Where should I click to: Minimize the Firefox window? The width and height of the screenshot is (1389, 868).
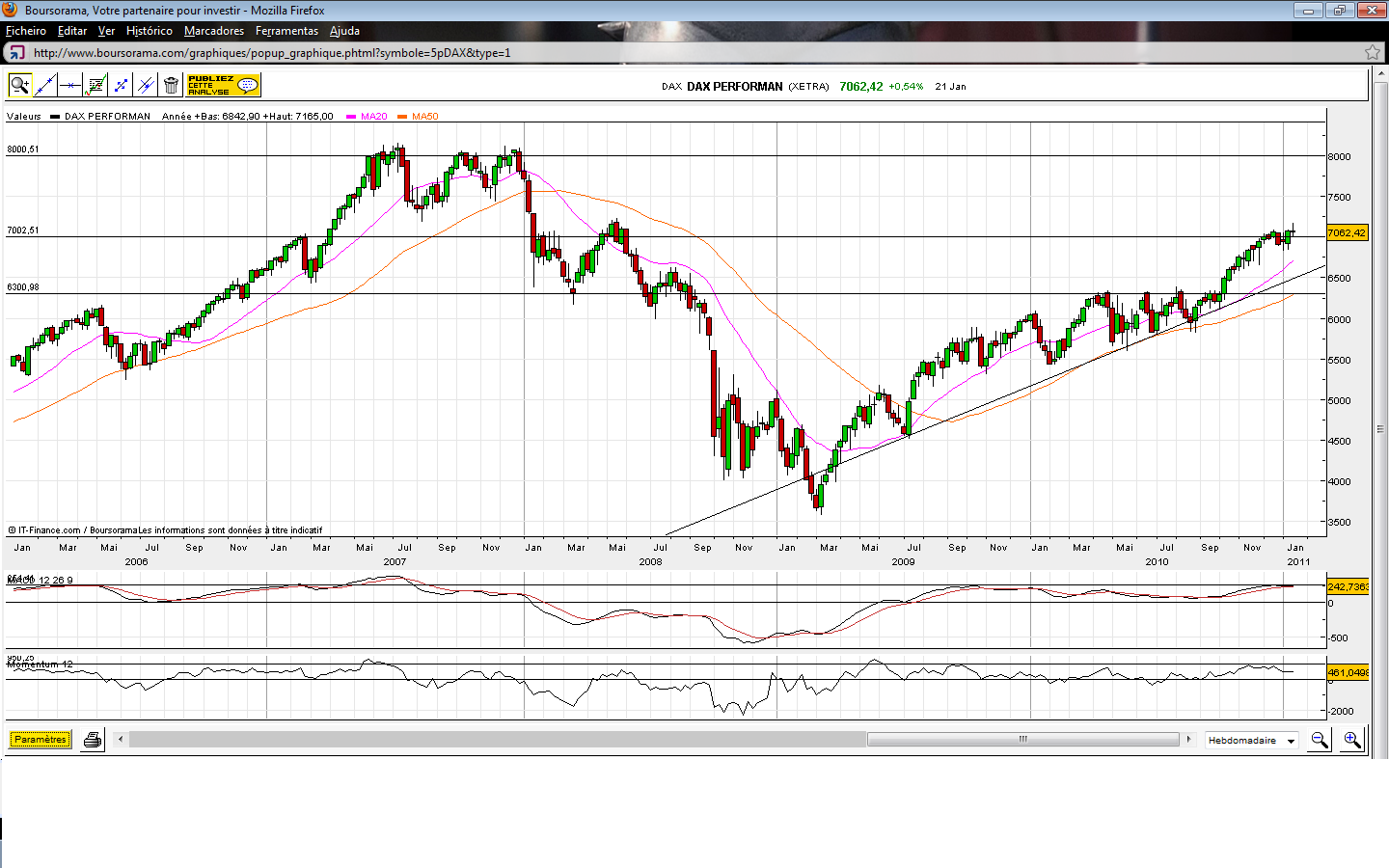(x=1308, y=11)
